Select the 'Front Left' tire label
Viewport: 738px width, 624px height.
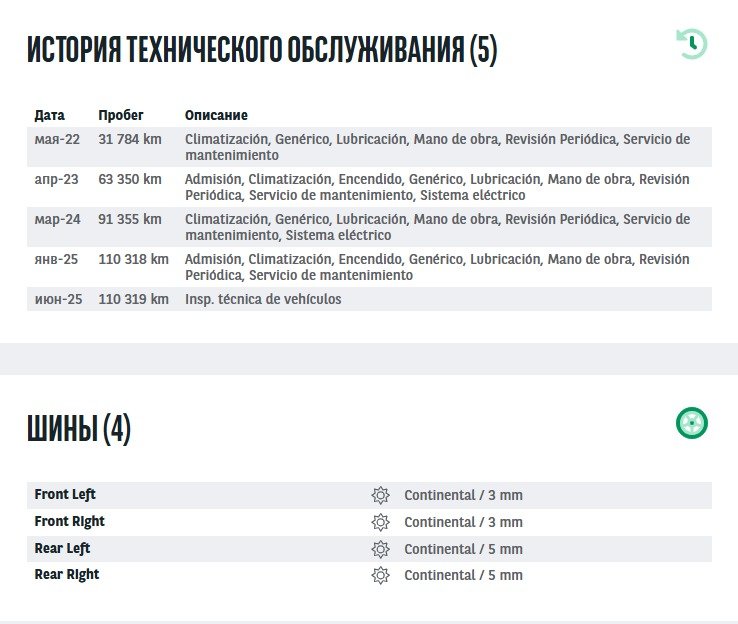click(65, 495)
